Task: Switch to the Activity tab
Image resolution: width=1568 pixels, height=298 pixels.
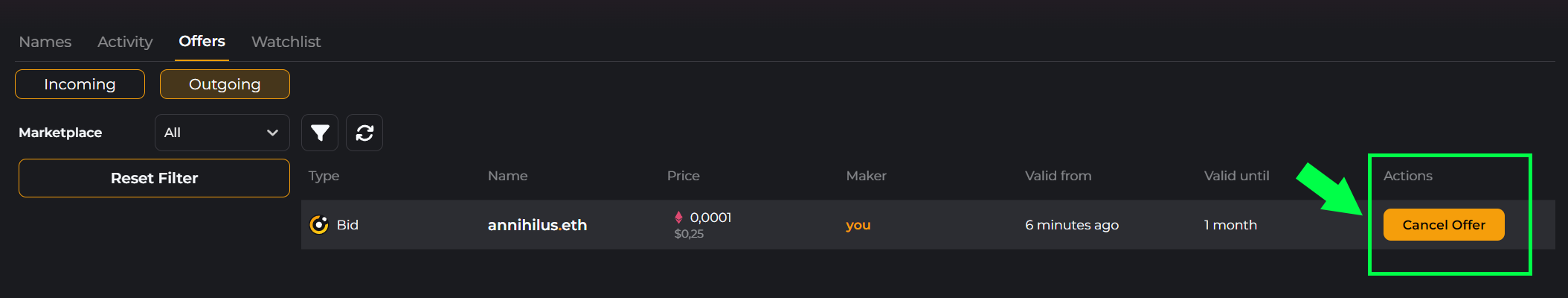Action: (125, 42)
